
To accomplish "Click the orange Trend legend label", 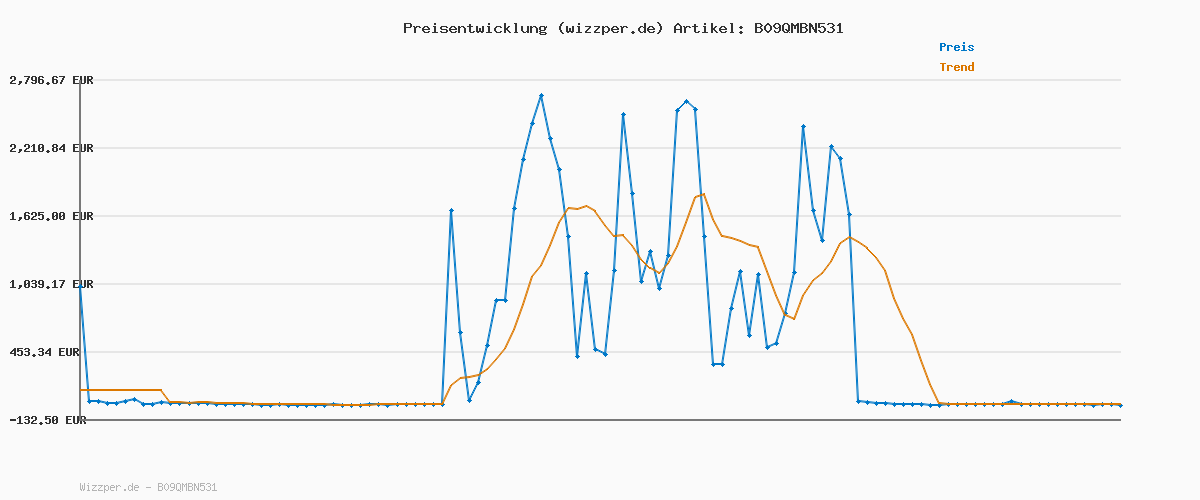I will [x=956, y=67].
